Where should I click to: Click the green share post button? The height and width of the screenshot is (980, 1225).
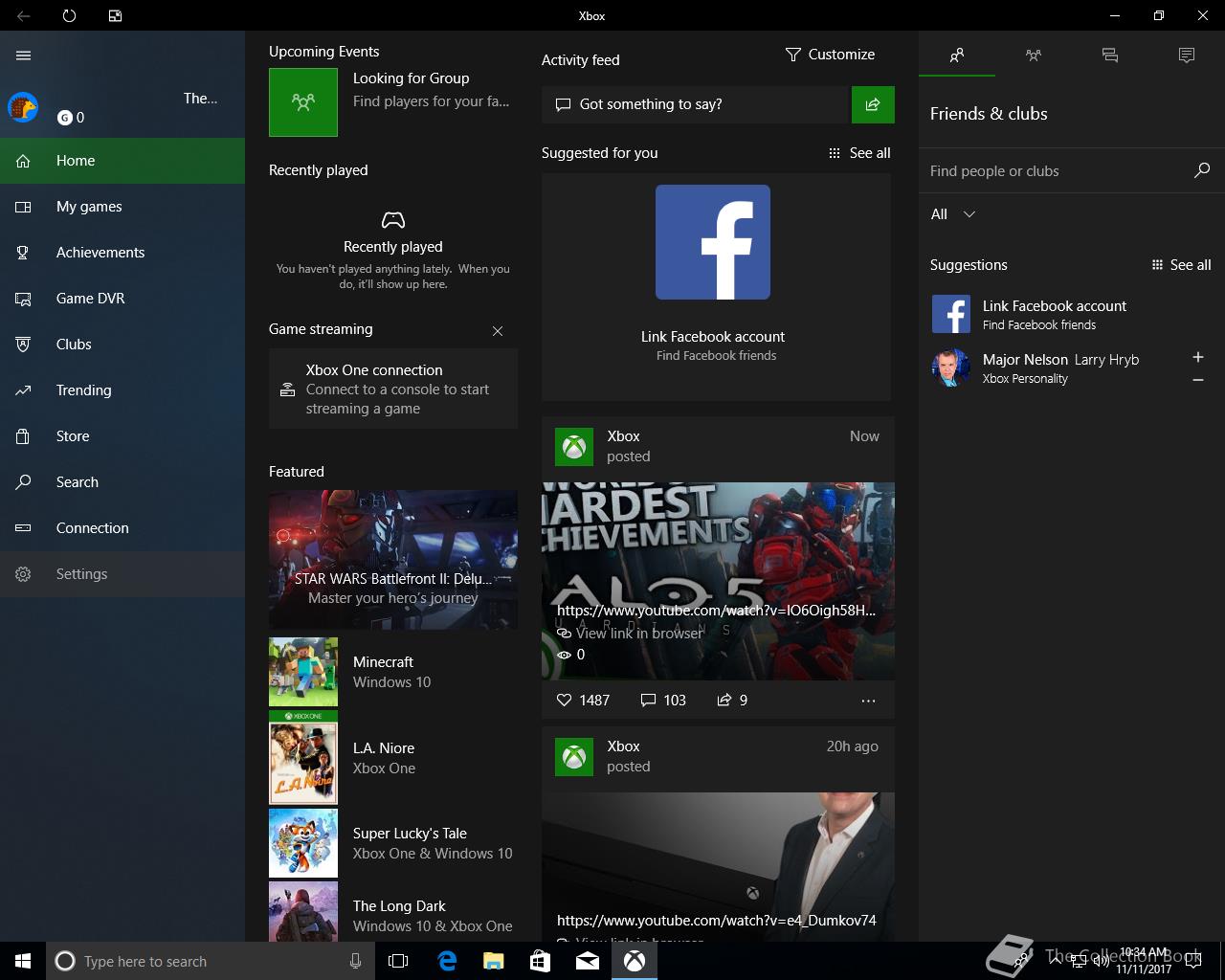click(873, 104)
